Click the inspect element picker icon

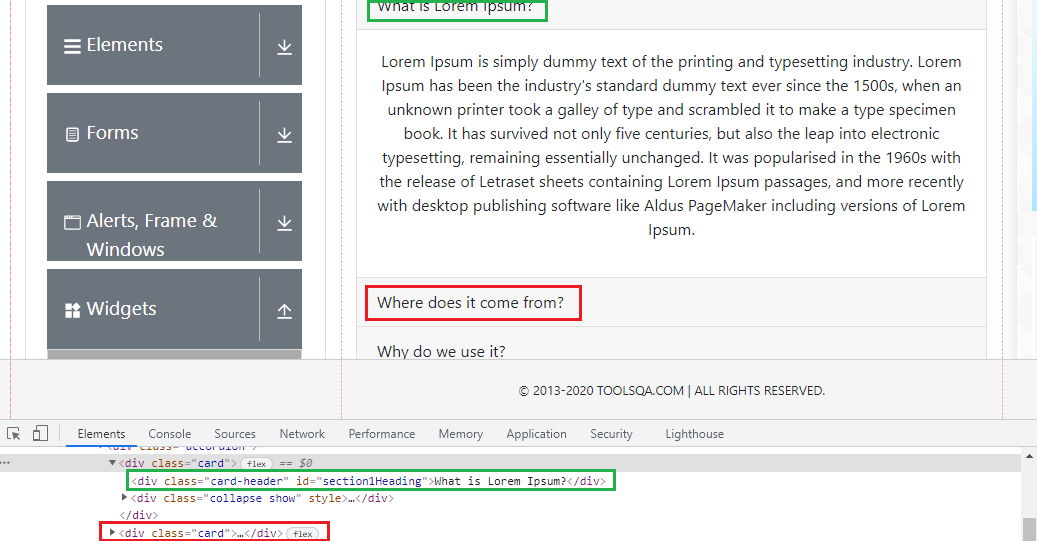pyautogui.click(x=13, y=434)
